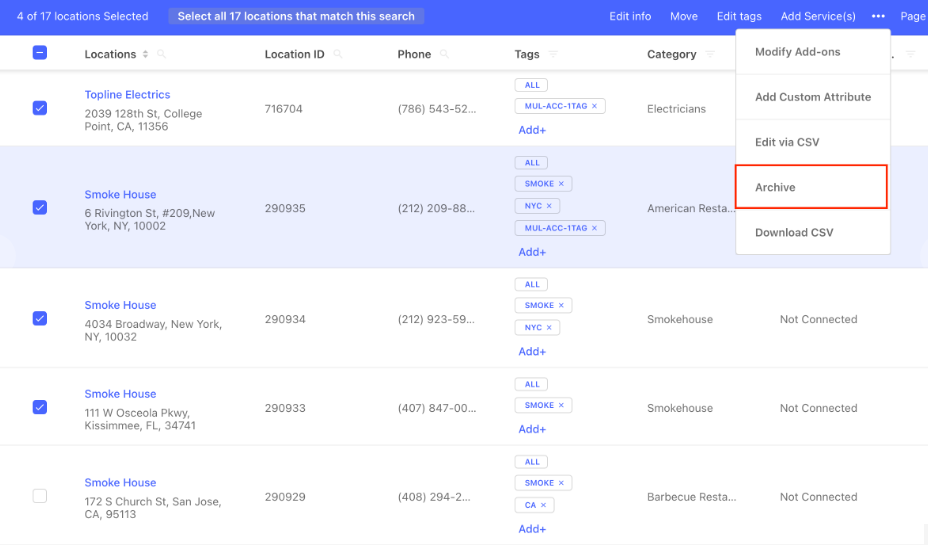Remove MUL-ACC-1TAG tag from location 290935
Screen dimensions: 928x545
[x=594, y=228]
